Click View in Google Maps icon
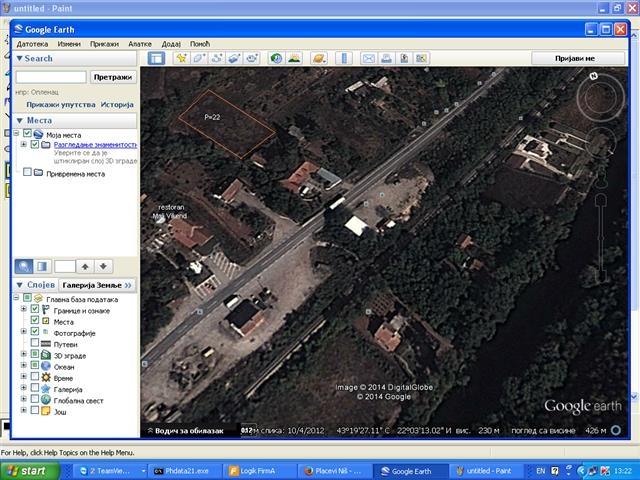The width and height of the screenshot is (640, 480). coord(421,58)
